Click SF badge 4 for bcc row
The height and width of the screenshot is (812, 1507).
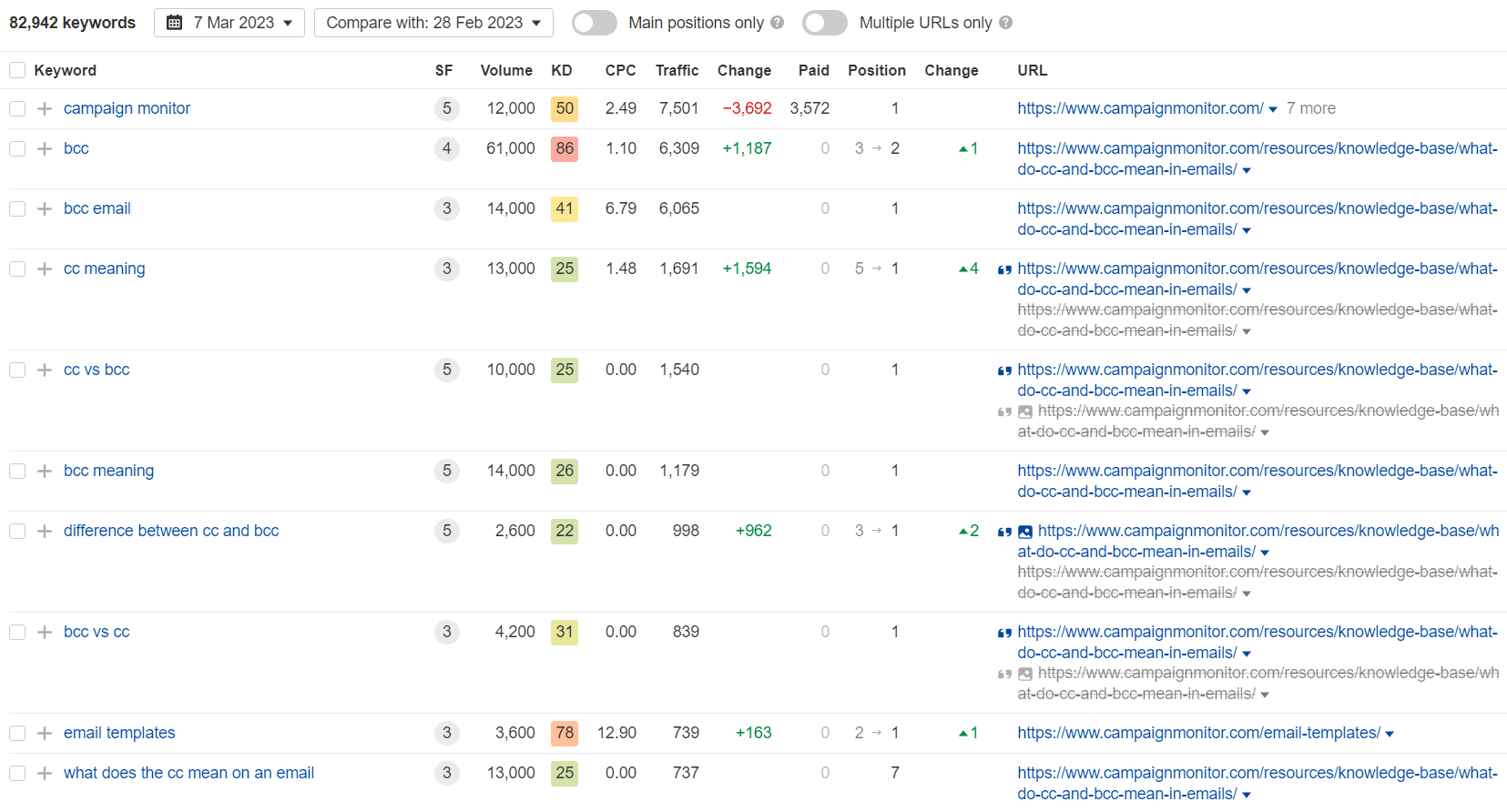[x=447, y=148]
